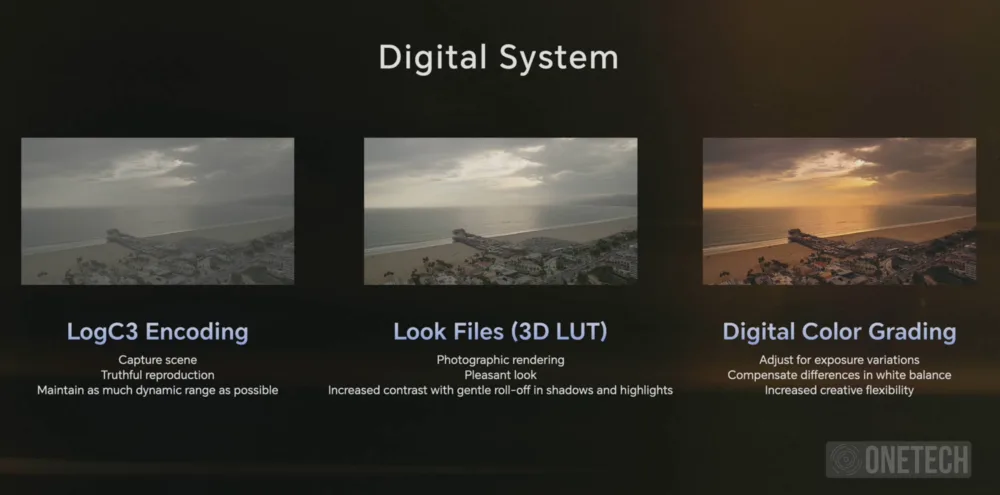Click the Adjust for exposure variations line
The width and height of the screenshot is (1000, 495).
point(839,360)
